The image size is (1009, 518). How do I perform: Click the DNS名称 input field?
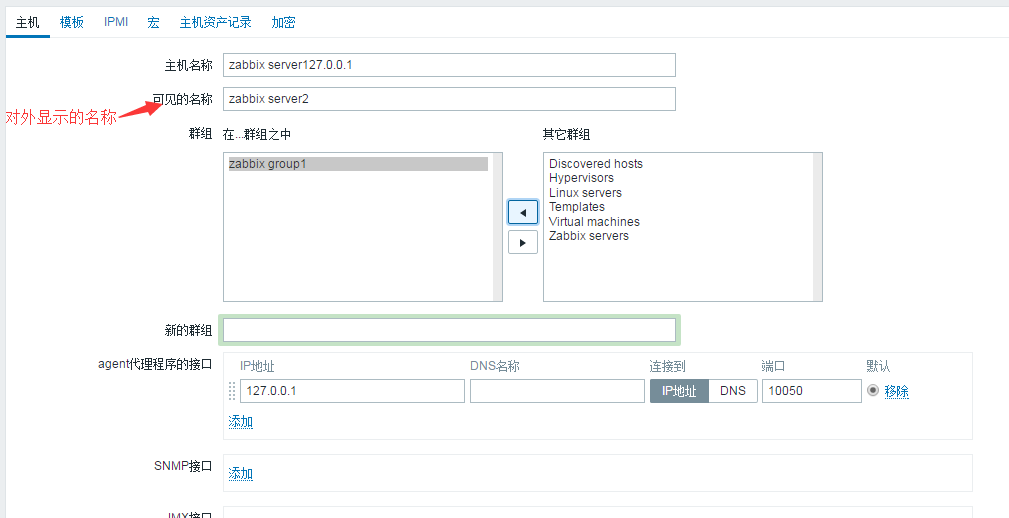(x=557, y=391)
